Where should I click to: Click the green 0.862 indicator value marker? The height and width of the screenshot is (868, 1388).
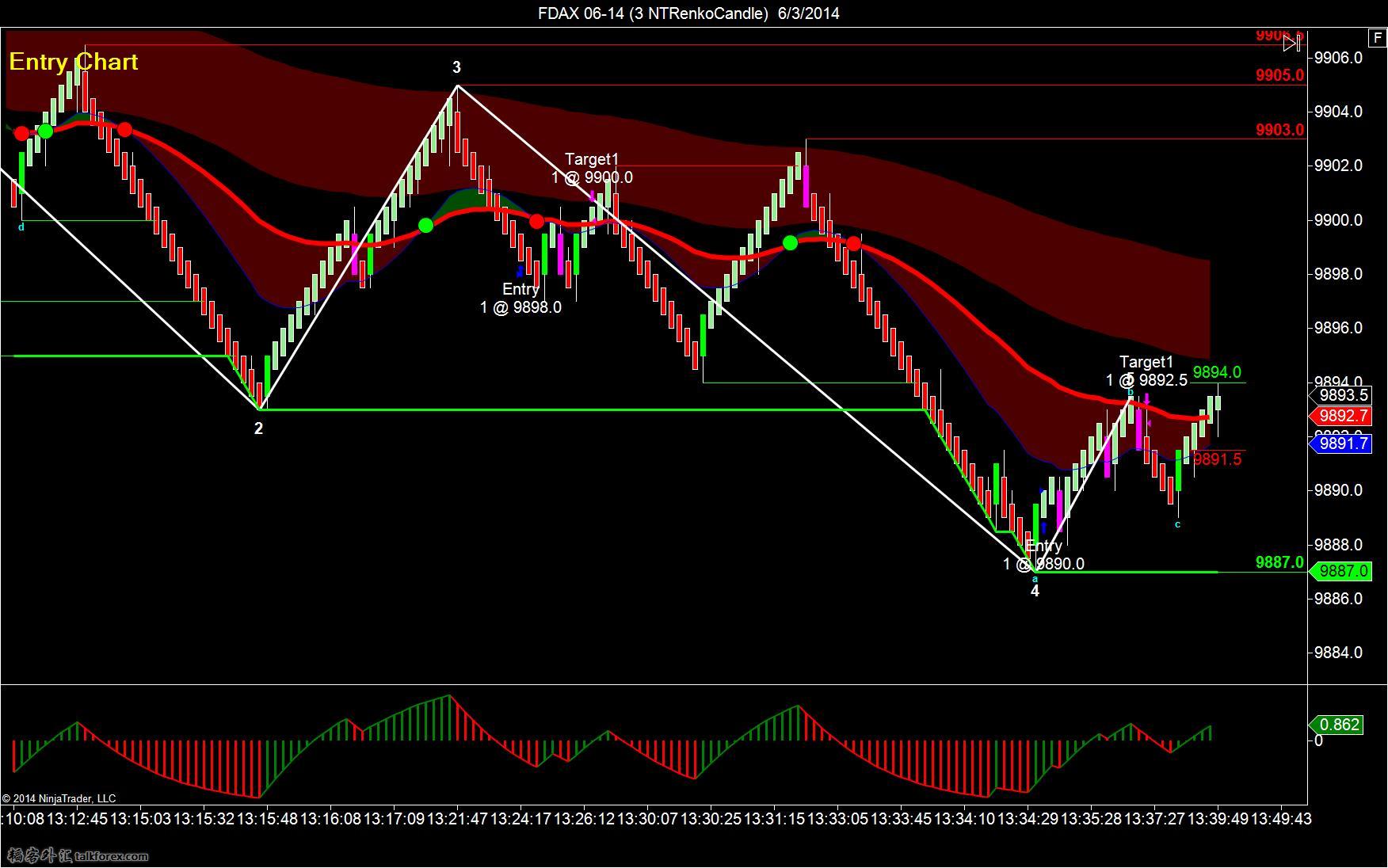coord(1337,724)
